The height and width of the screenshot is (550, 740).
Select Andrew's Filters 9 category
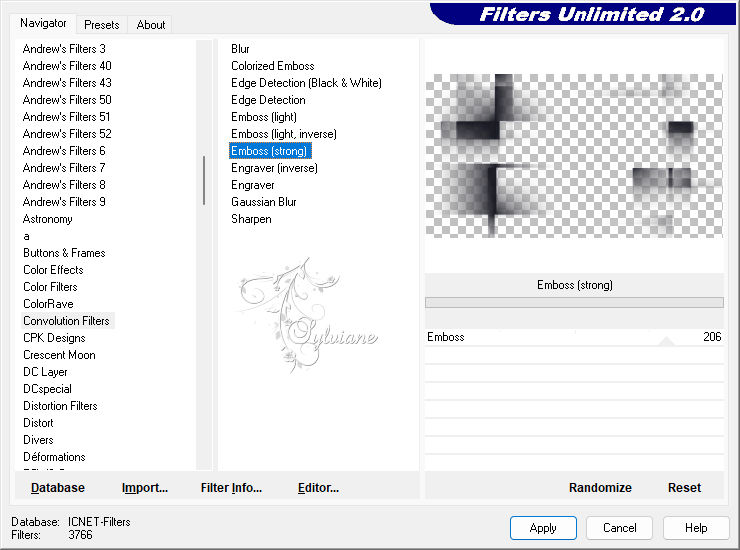click(64, 202)
